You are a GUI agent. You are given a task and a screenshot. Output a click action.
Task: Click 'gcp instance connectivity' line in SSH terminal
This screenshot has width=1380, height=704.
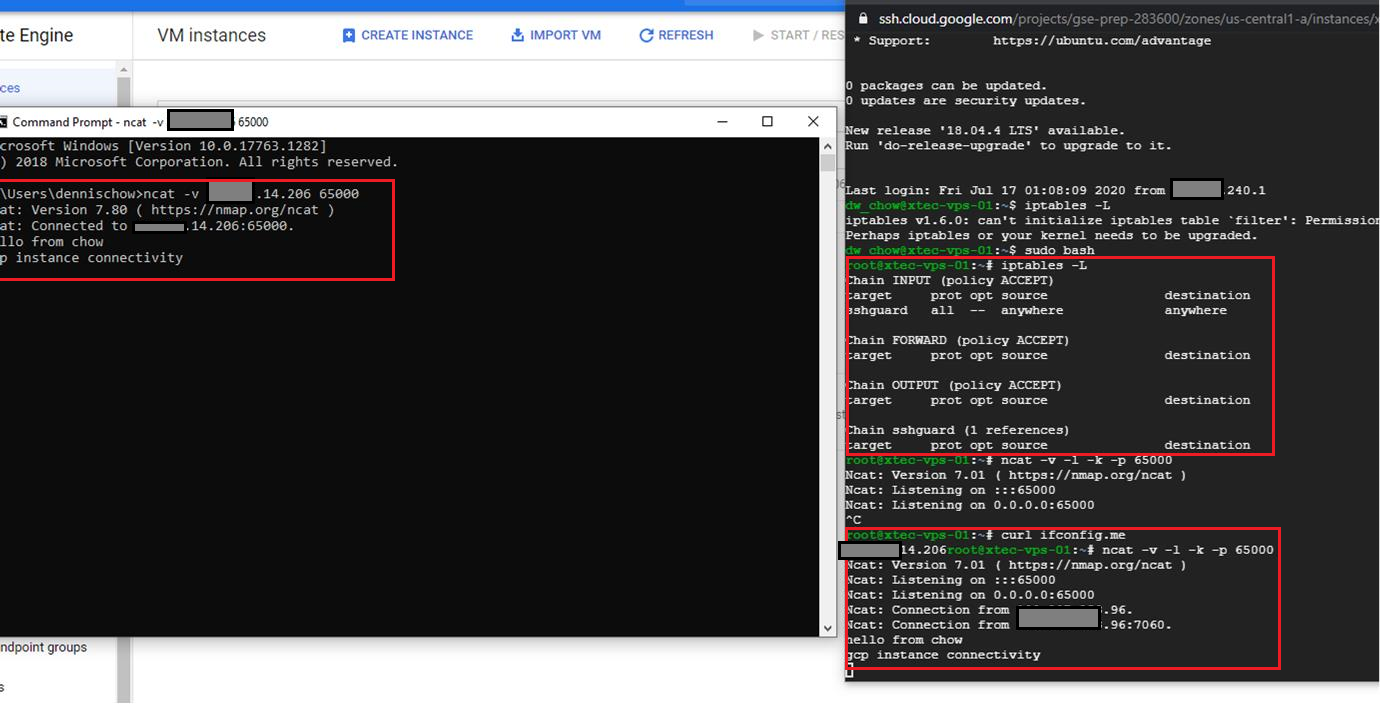(943, 655)
